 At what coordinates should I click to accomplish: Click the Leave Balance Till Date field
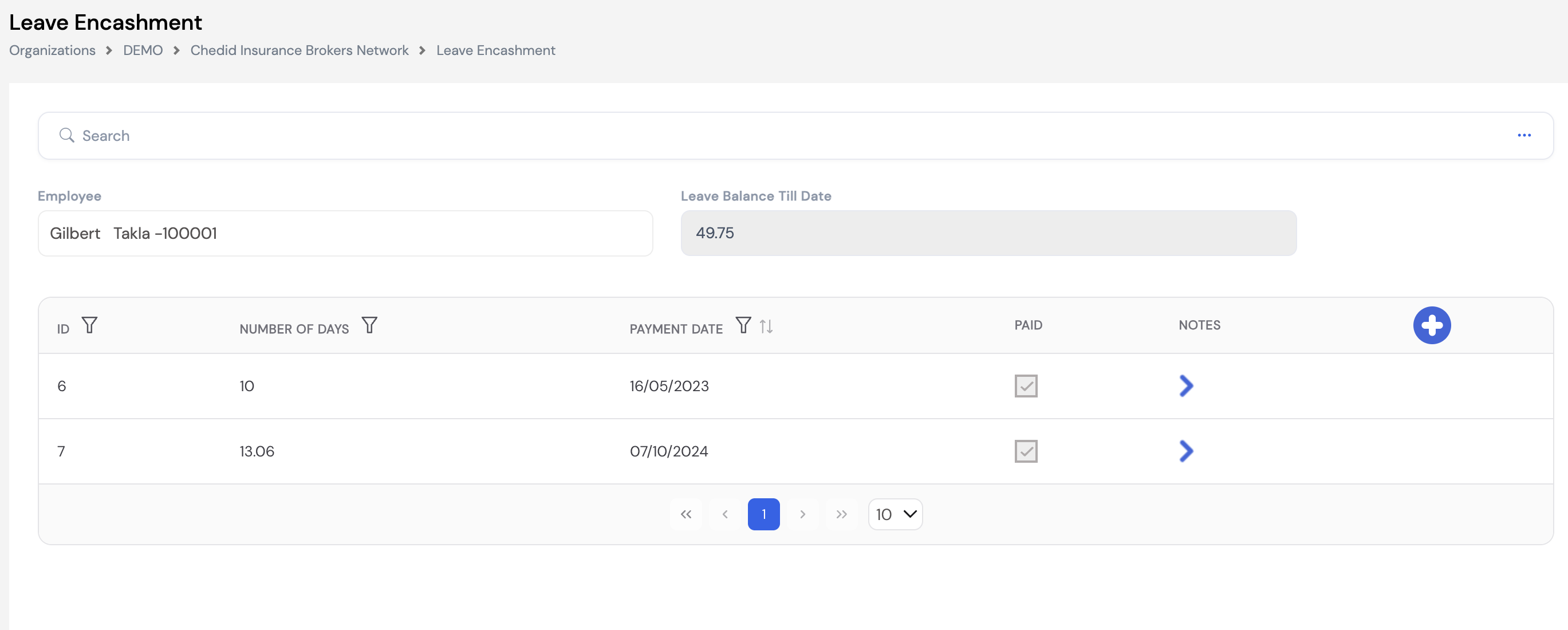pos(988,233)
